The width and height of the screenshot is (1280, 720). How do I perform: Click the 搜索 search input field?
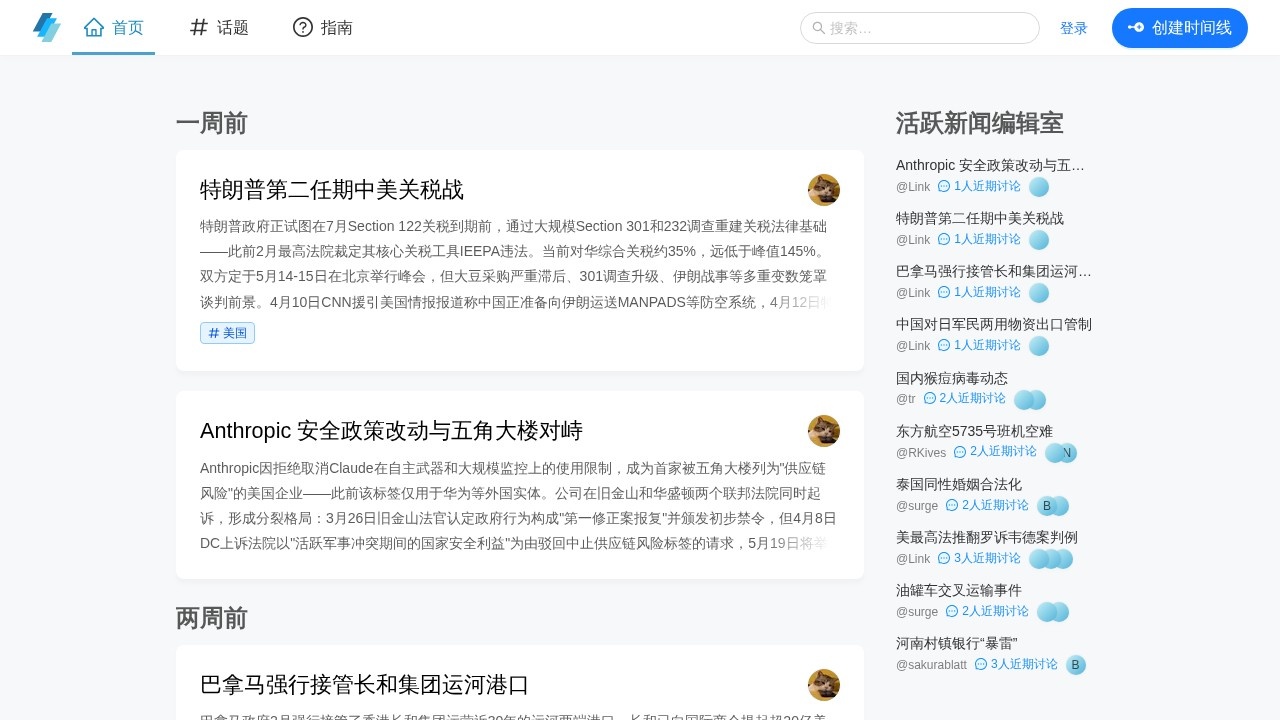click(x=930, y=28)
